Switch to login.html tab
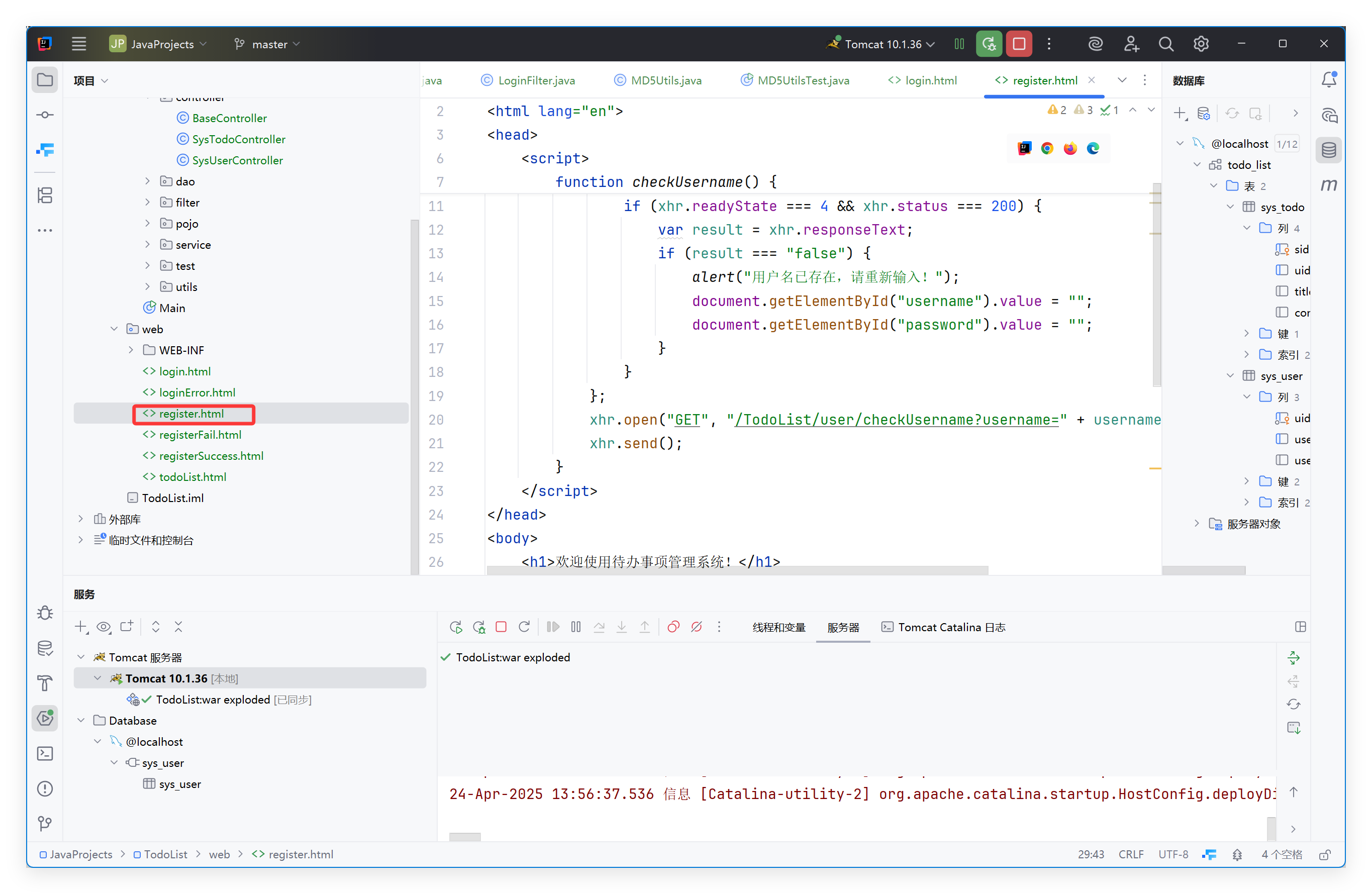Screen dimensions: 1372x894 pos(922,80)
